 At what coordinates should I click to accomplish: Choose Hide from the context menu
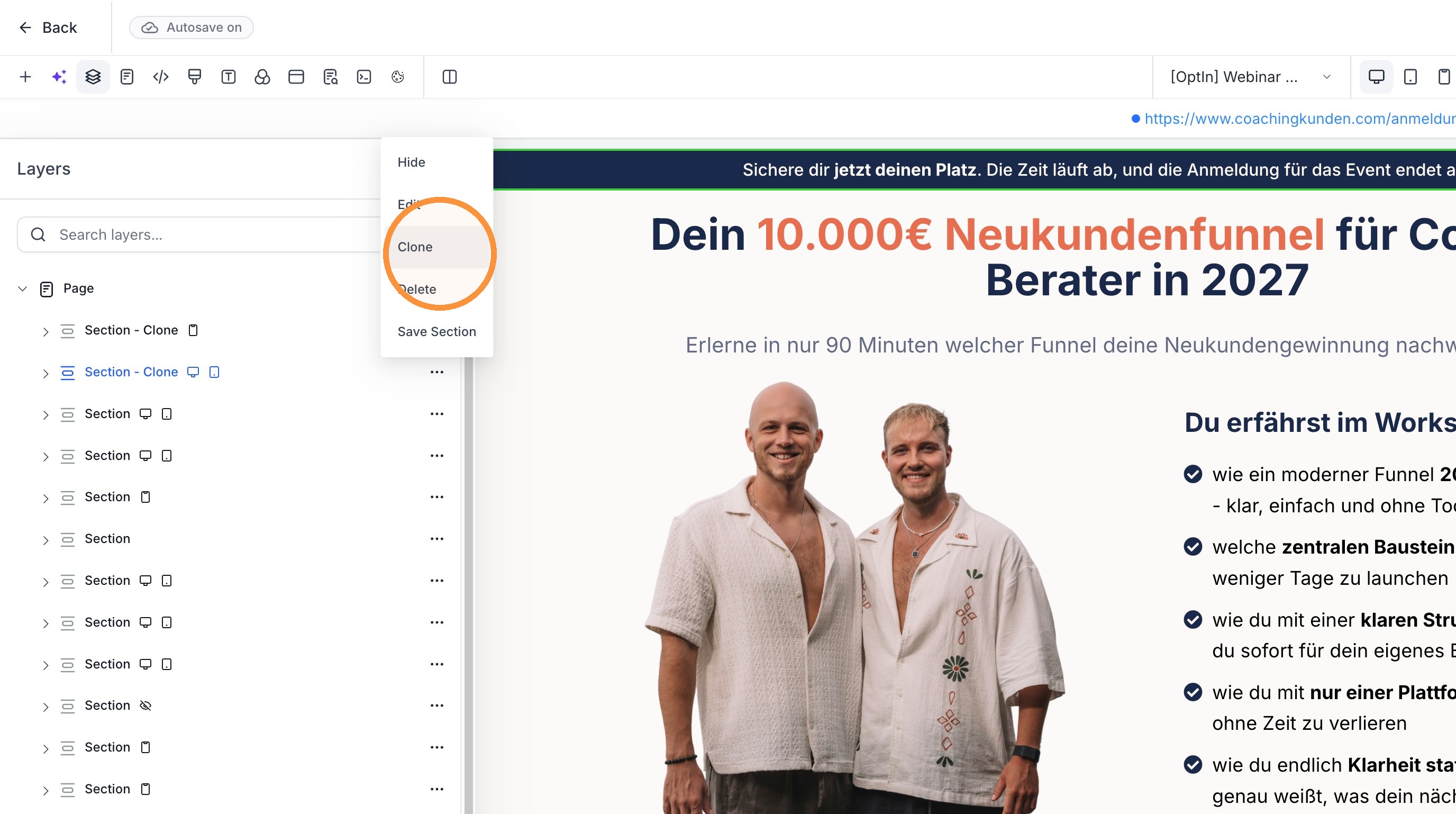(436, 162)
